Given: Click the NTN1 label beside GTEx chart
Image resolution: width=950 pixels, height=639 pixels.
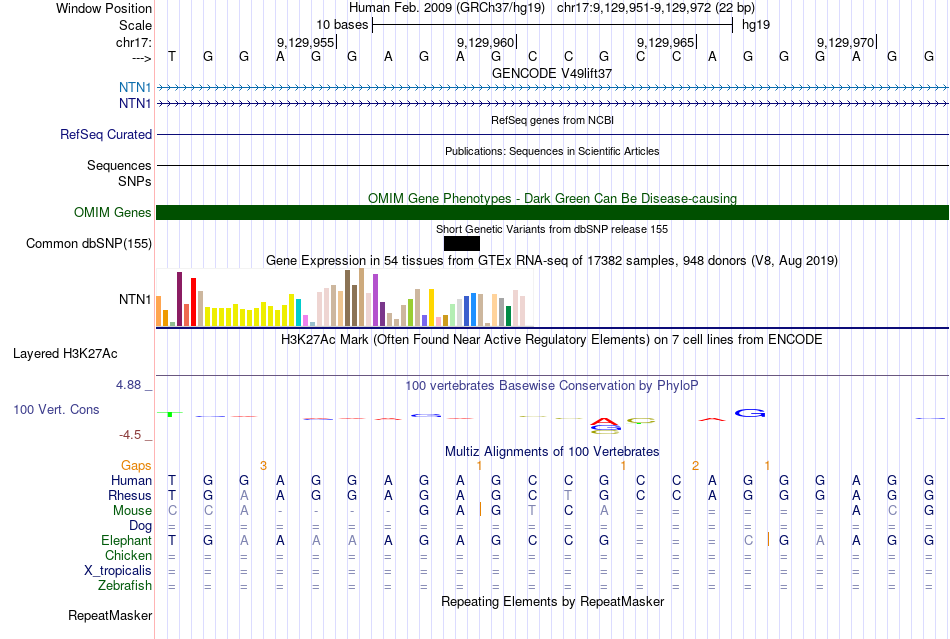Looking at the screenshot, I should click(x=135, y=299).
